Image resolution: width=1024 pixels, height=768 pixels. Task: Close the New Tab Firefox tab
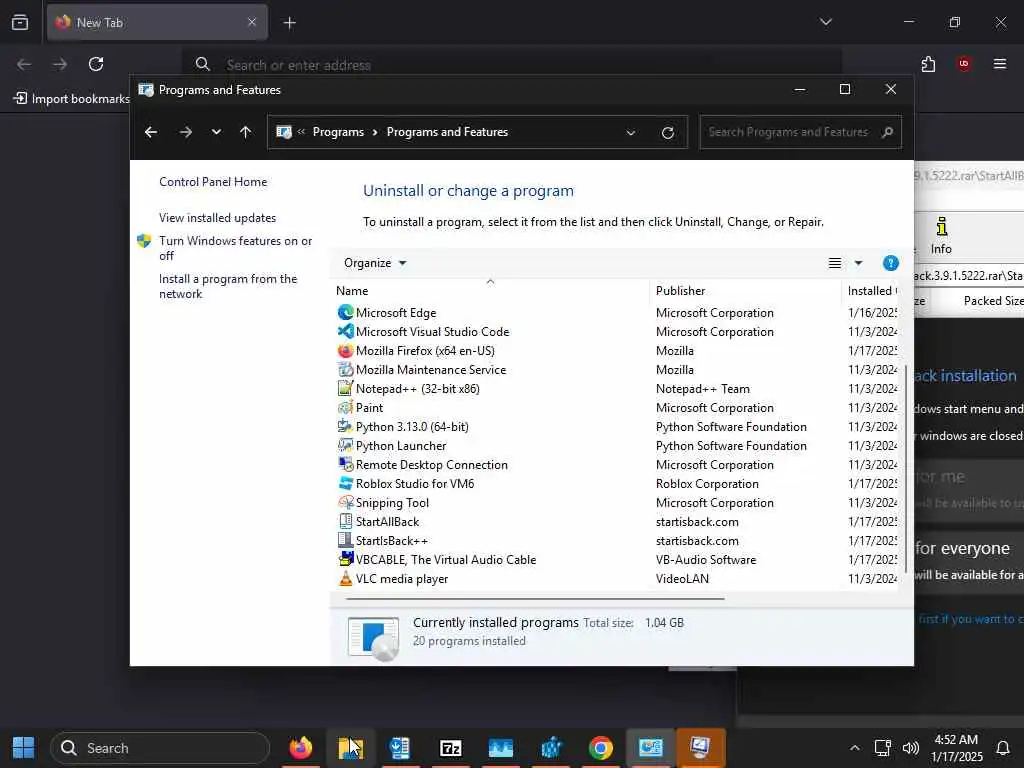[x=252, y=22]
